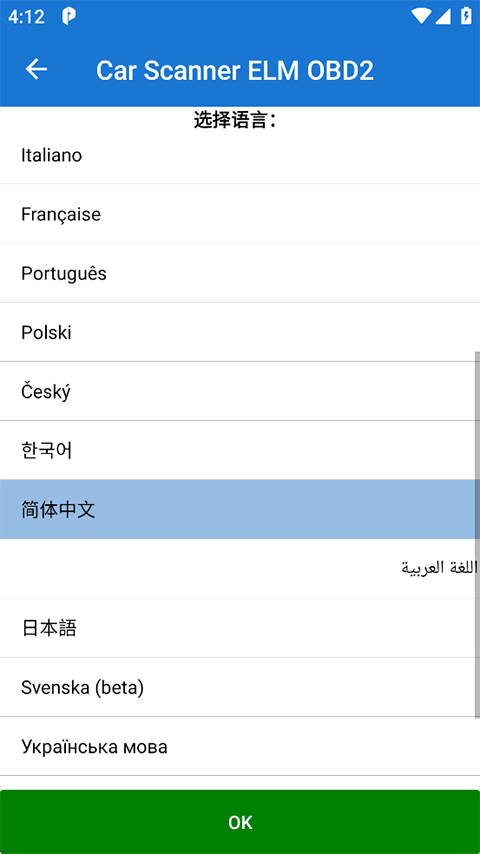Screen dimensions: 480x854
Task: Choose Svenska (beta) language
Action: click(240, 687)
